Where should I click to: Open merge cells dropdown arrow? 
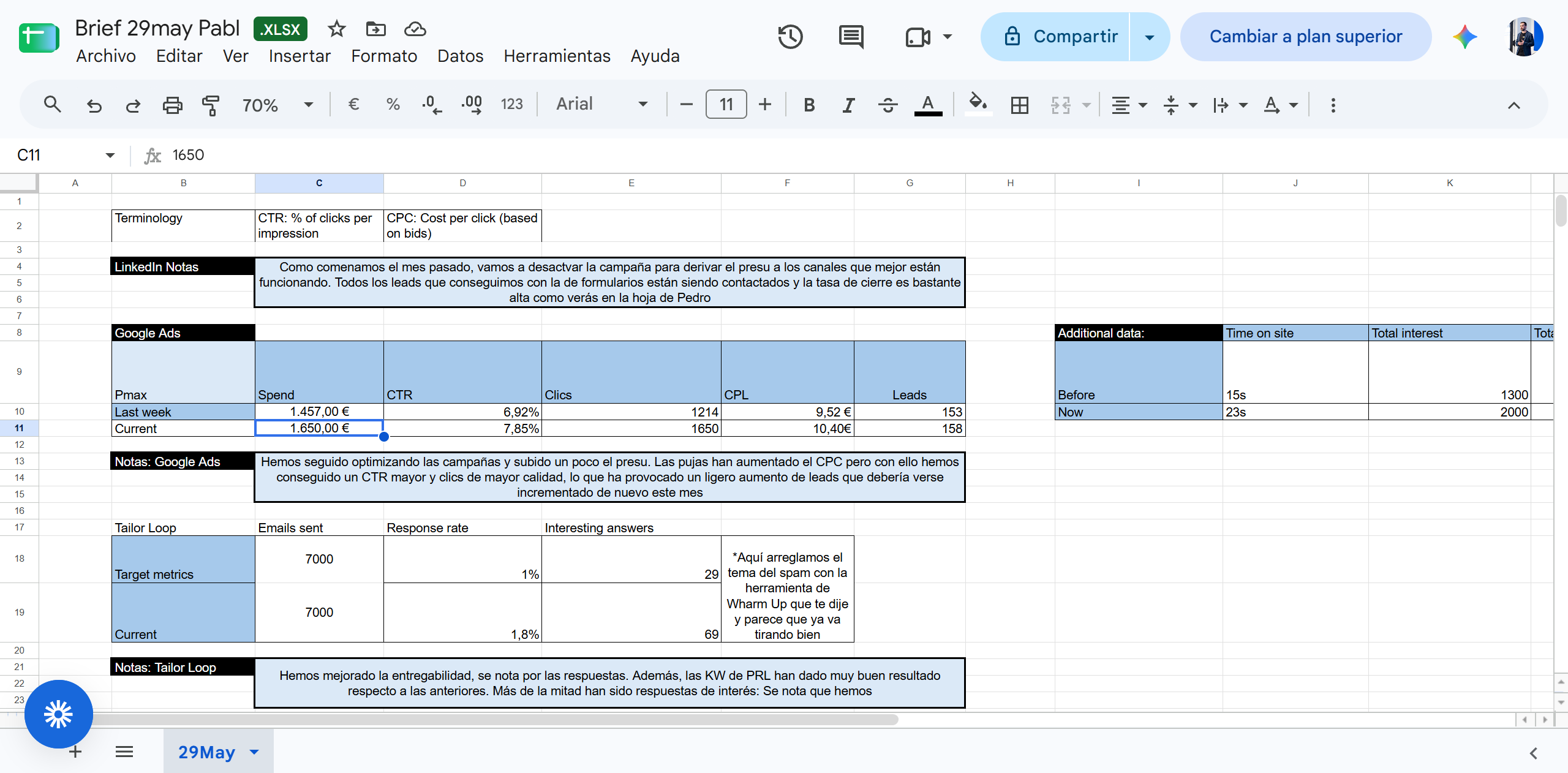click(1087, 105)
